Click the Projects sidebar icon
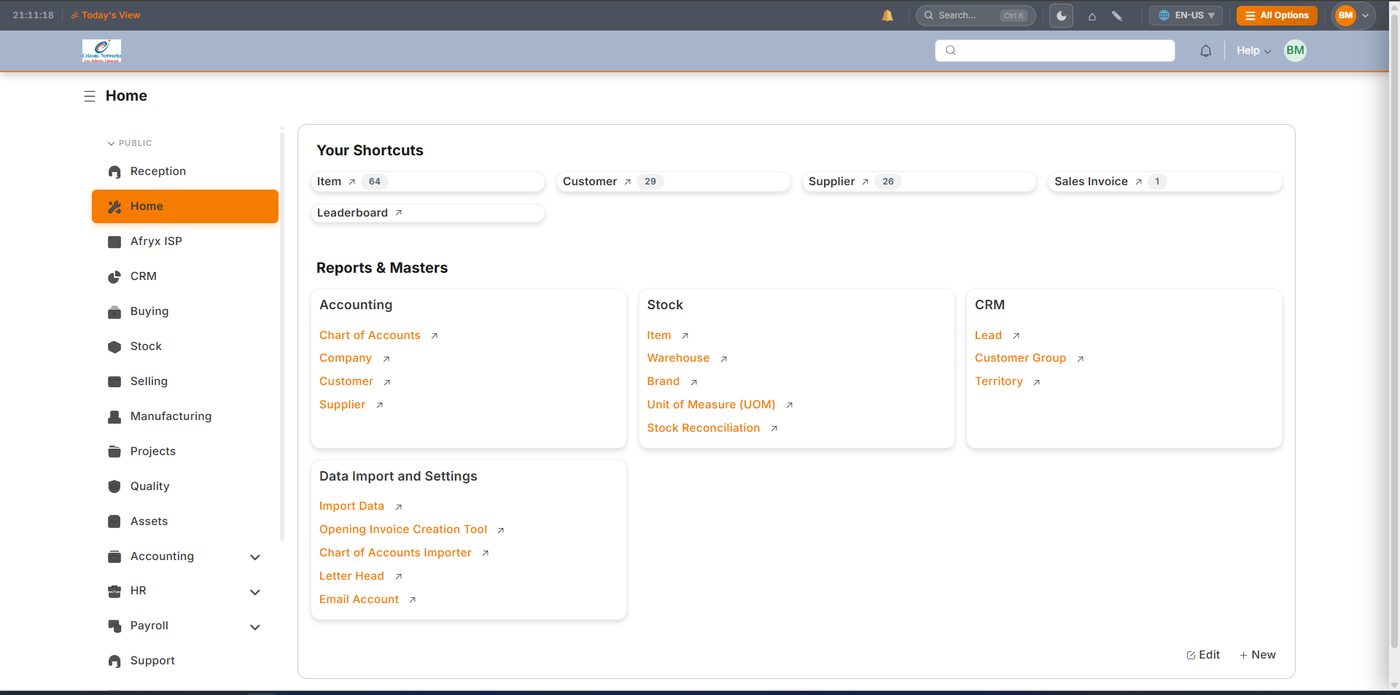The height and width of the screenshot is (695, 1400). click(x=114, y=452)
